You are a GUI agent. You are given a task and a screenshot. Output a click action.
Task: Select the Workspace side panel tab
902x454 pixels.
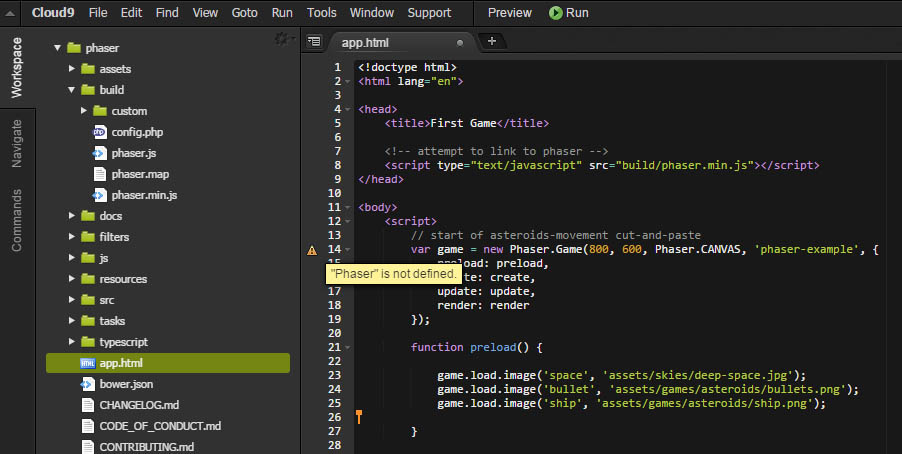[x=17, y=67]
